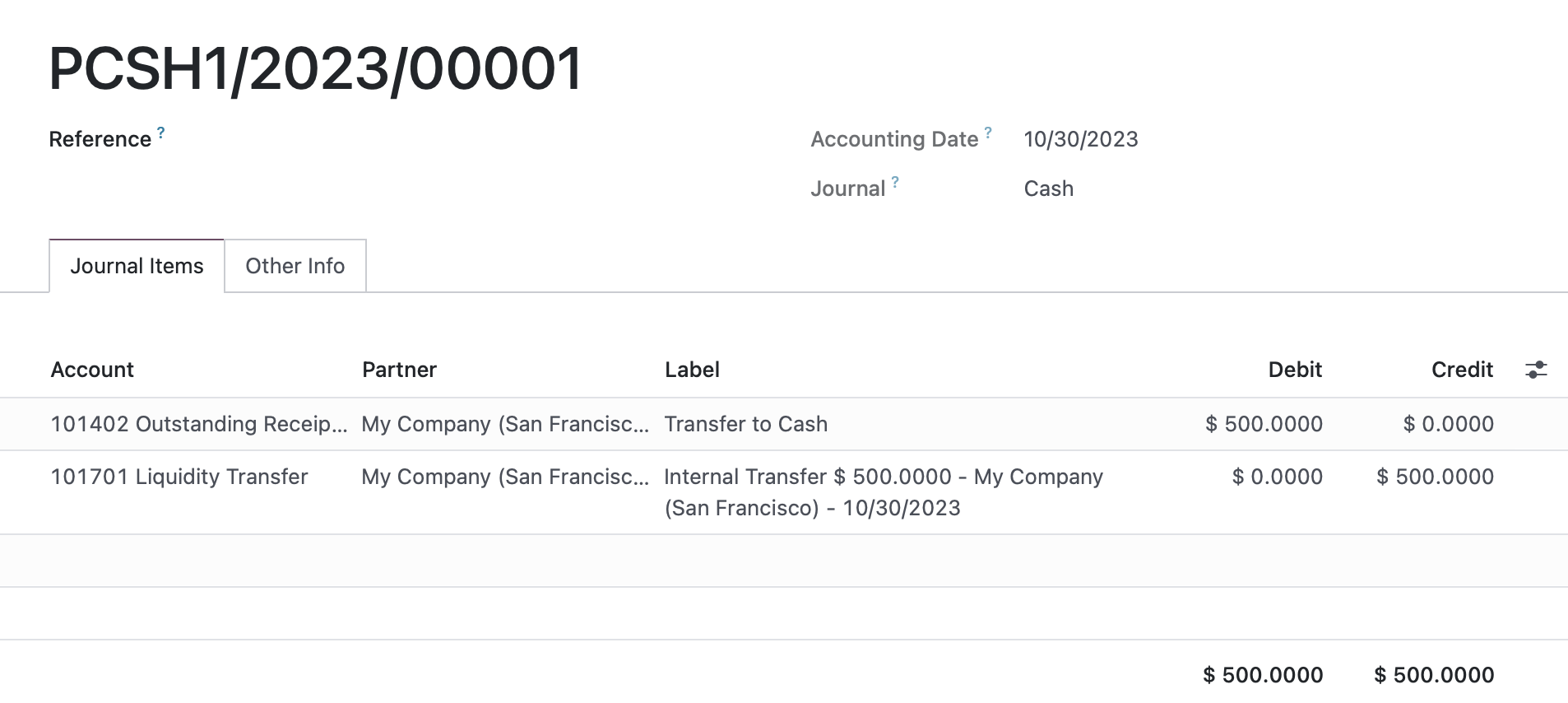Sort by the Debit column header
The width and height of the screenshot is (1568, 703).
point(1295,370)
